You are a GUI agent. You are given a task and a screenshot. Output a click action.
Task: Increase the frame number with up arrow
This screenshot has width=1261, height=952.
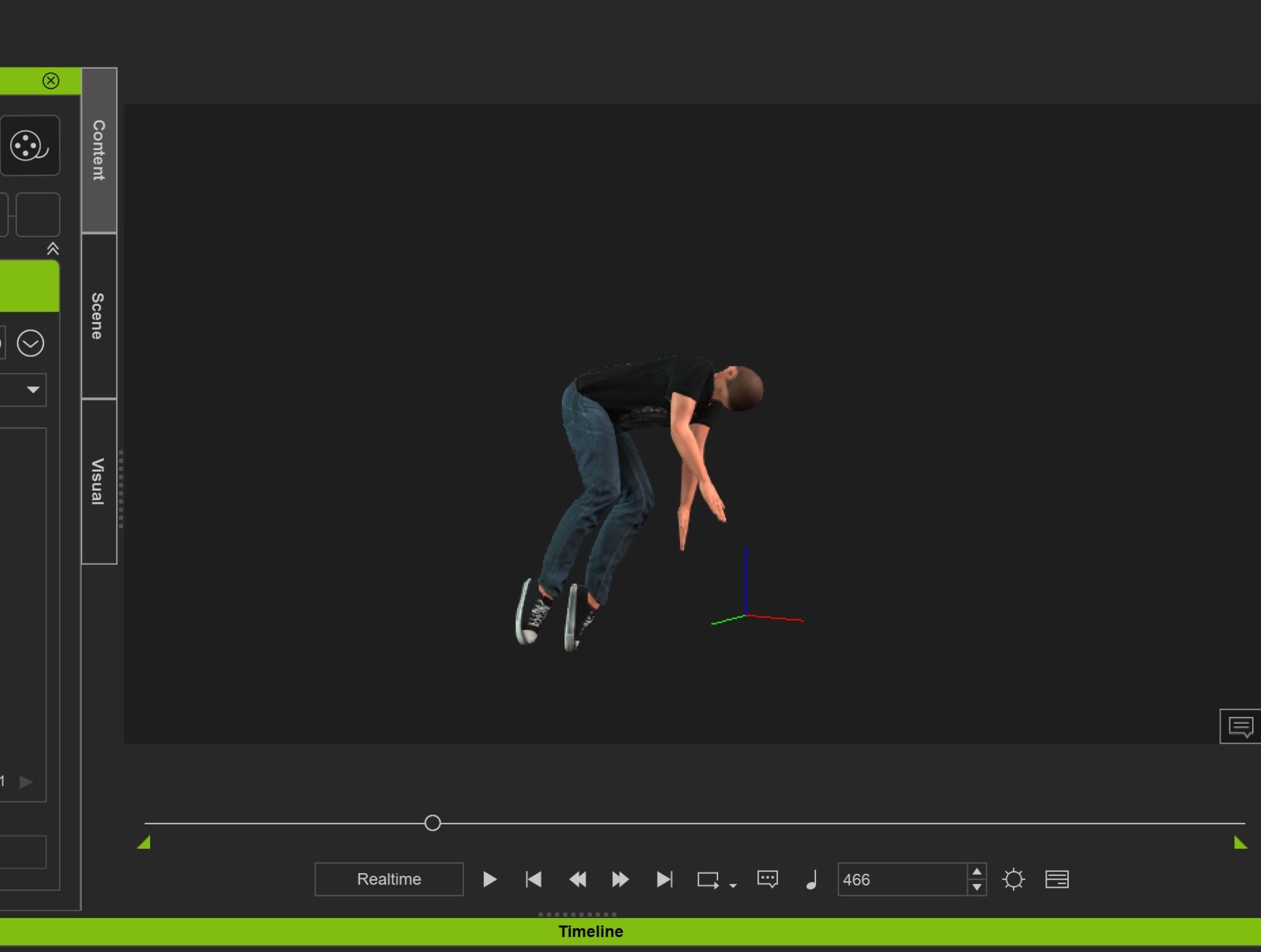[977, 871]
